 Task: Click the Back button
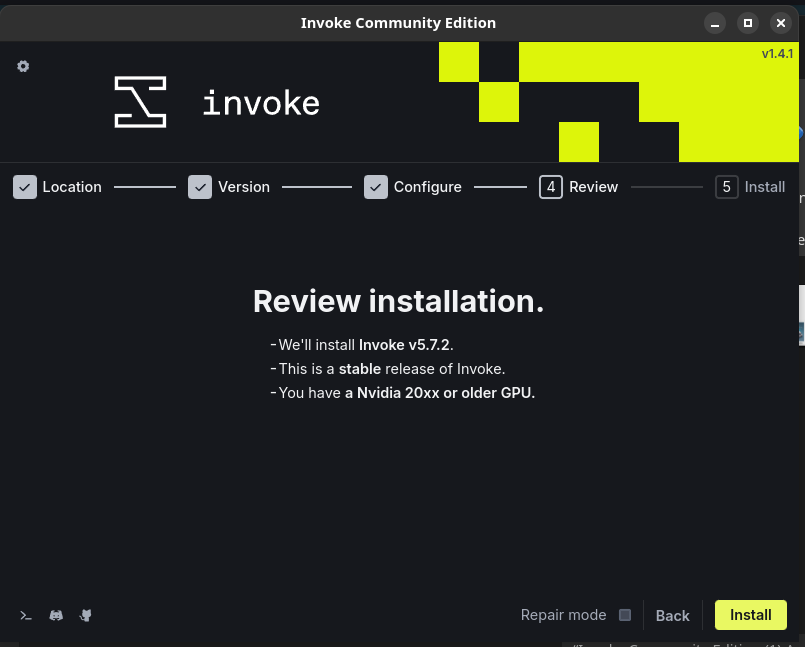[x=673, y=615]
